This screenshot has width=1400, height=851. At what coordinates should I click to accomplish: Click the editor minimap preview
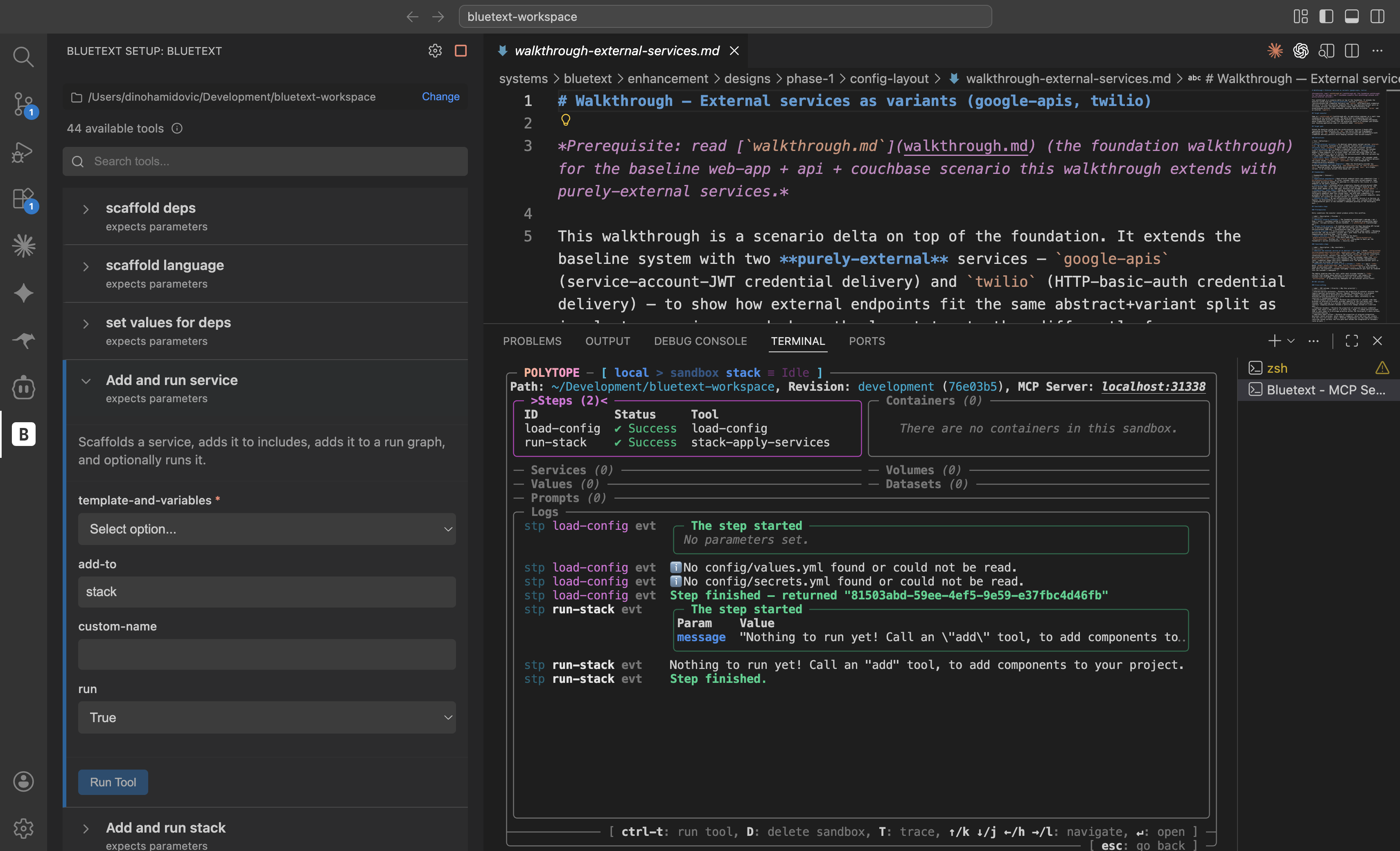1347,205
